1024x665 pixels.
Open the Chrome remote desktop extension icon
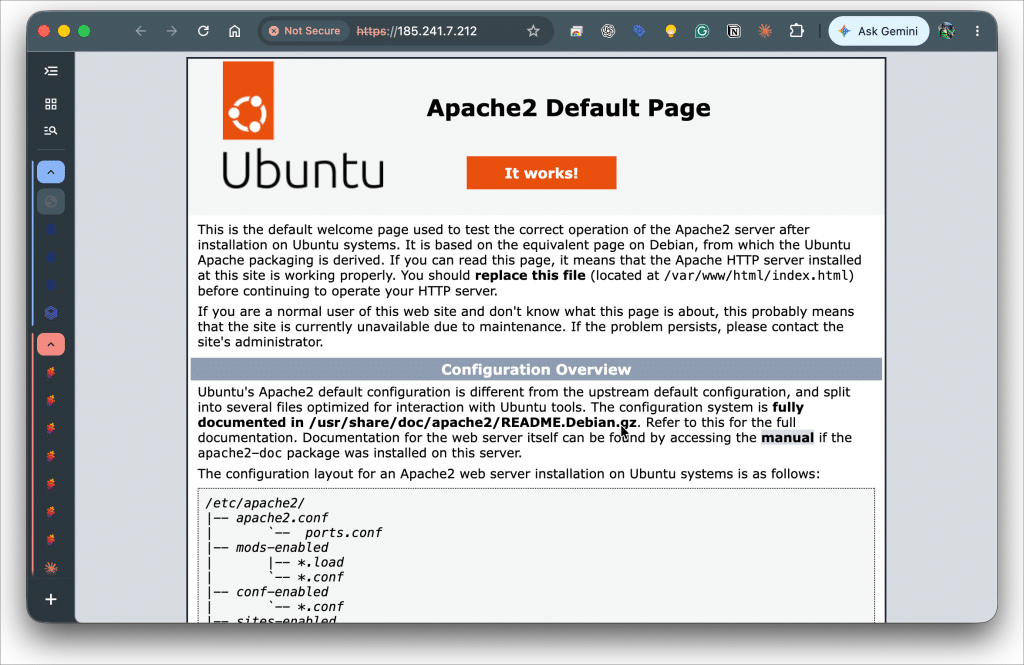[x=576, y=31]
